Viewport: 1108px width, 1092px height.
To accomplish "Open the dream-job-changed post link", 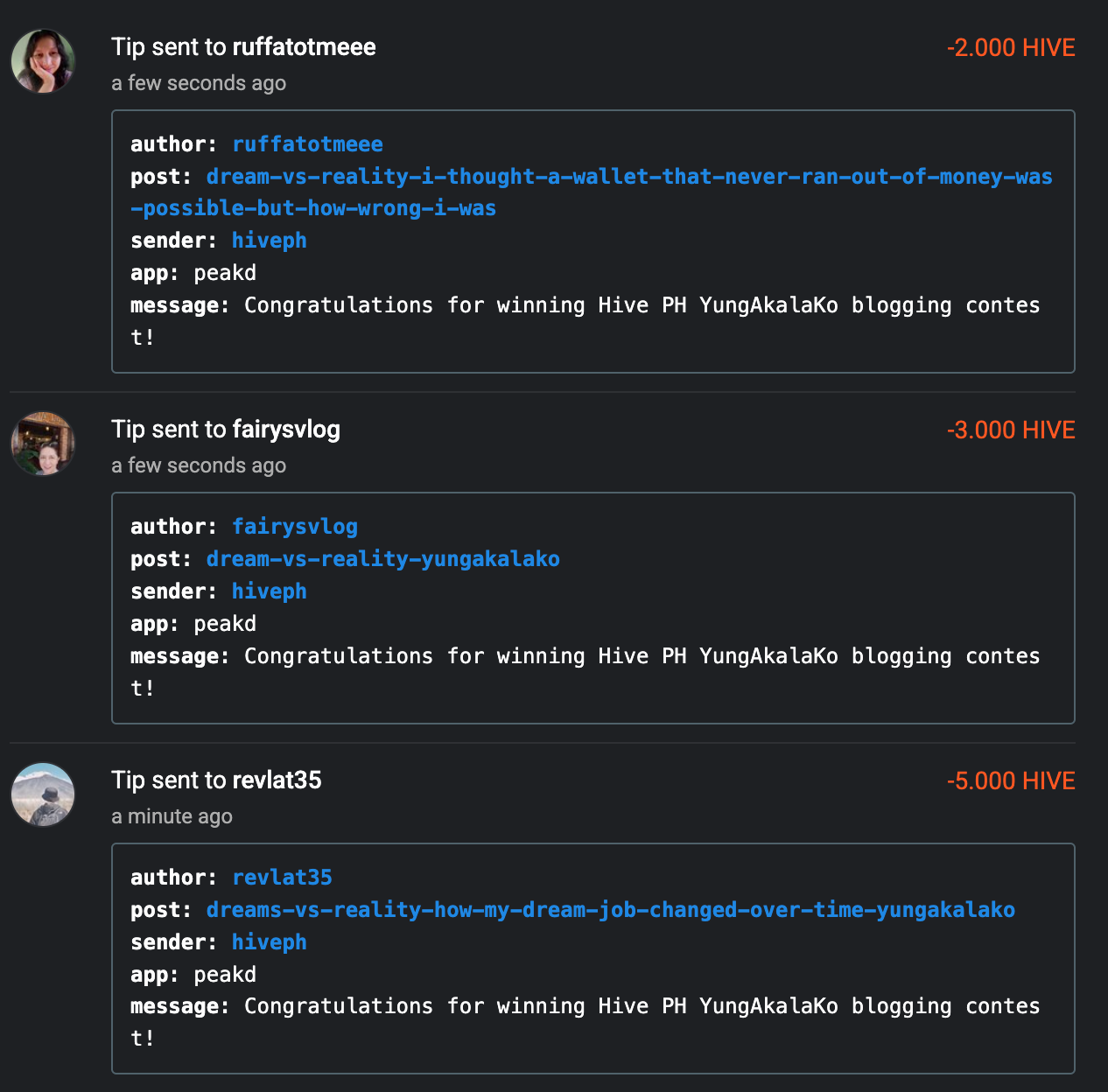I will tap(610, 910).
